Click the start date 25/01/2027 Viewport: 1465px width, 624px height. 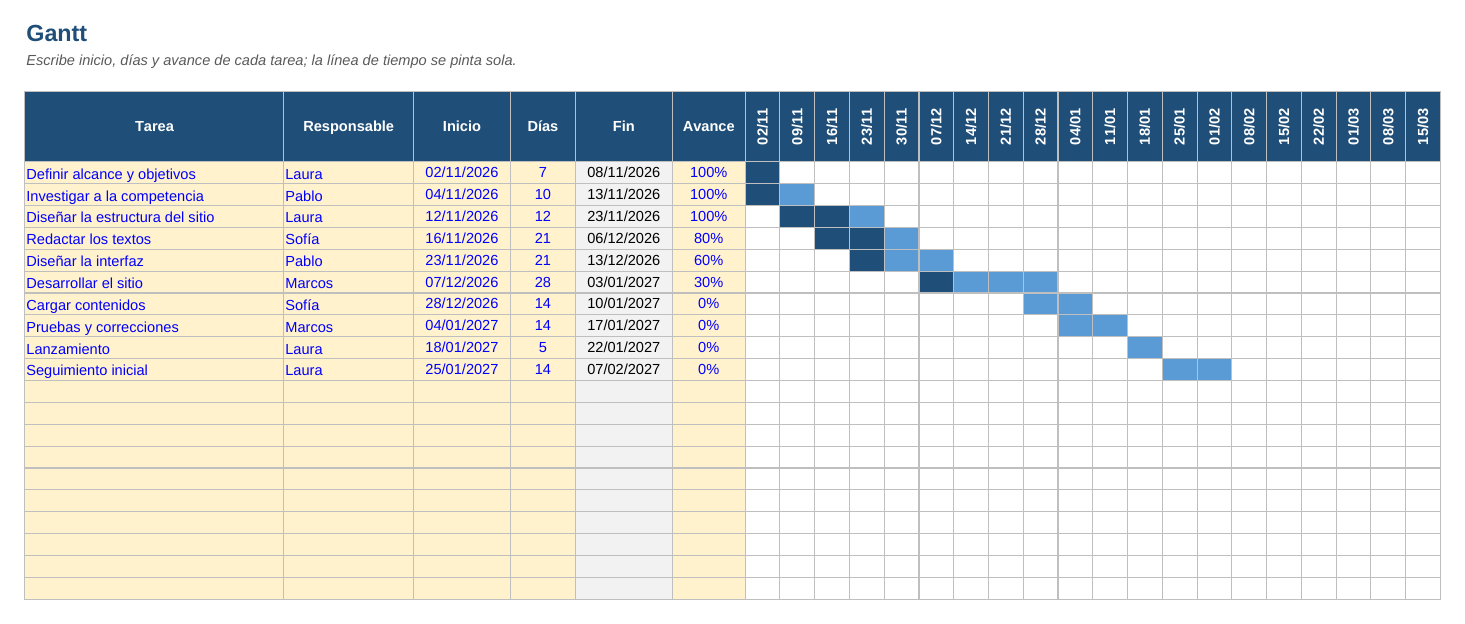tap(462, 370)
